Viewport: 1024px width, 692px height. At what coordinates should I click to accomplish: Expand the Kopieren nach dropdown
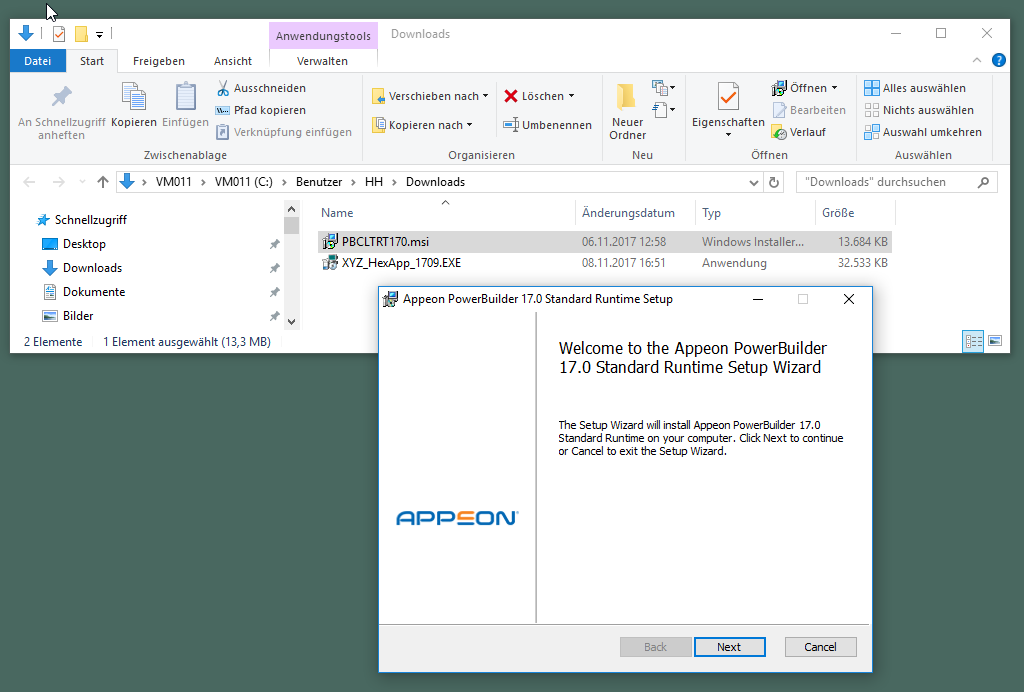click(x=470, y=125)
